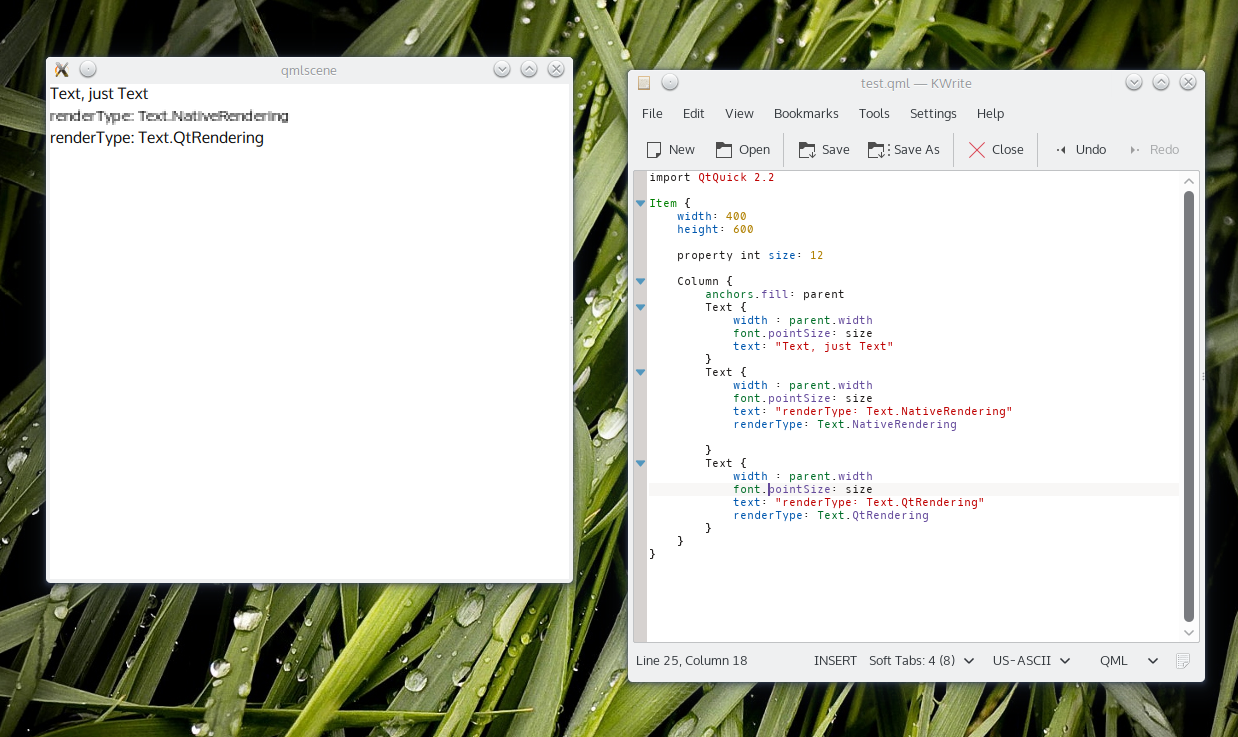This screenshot has width=1238, height=737.
Task: Open the qmlscene window menu icon
Action: (61, 69)
